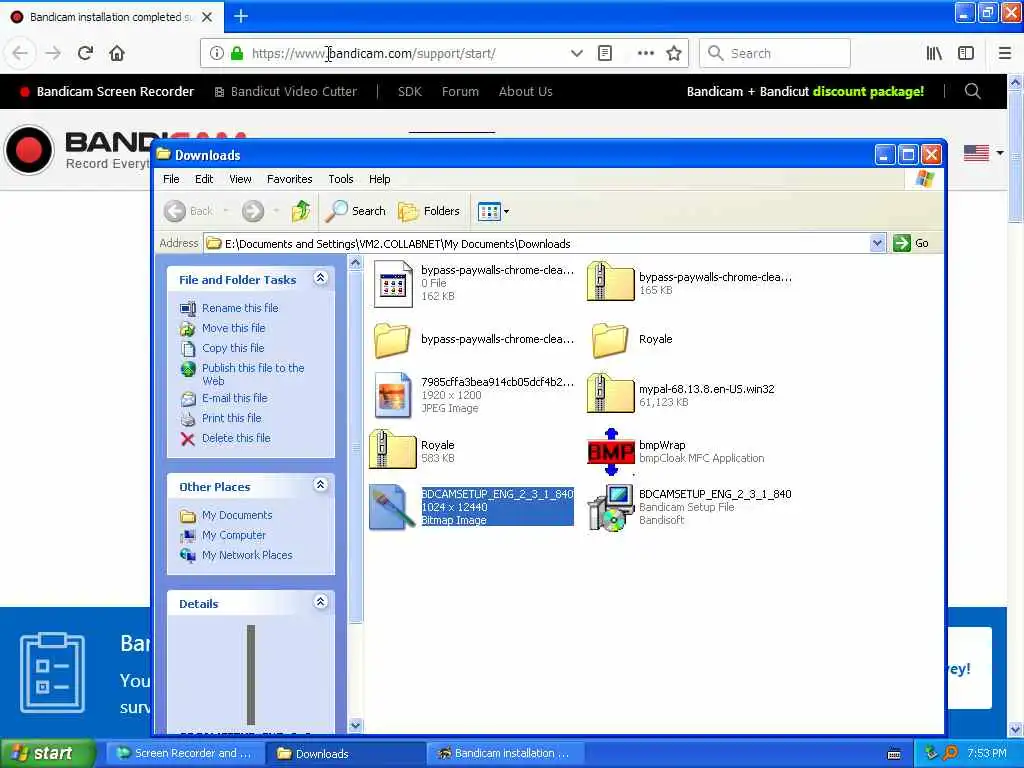Select the Royale folder icon
The image size is (1024, 768).
pyautogui.click(x=610, y=340)
